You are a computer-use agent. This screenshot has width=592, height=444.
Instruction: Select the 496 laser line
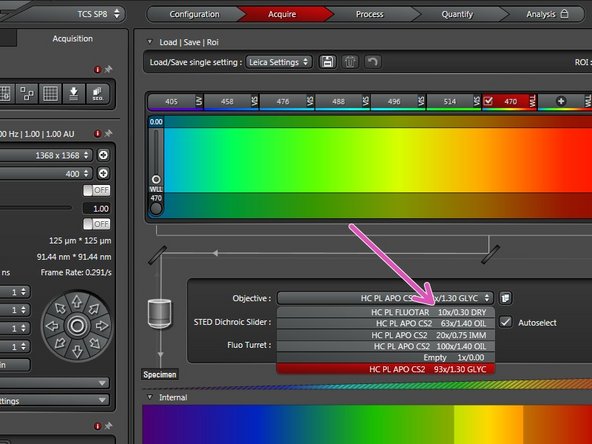point(398,101)
